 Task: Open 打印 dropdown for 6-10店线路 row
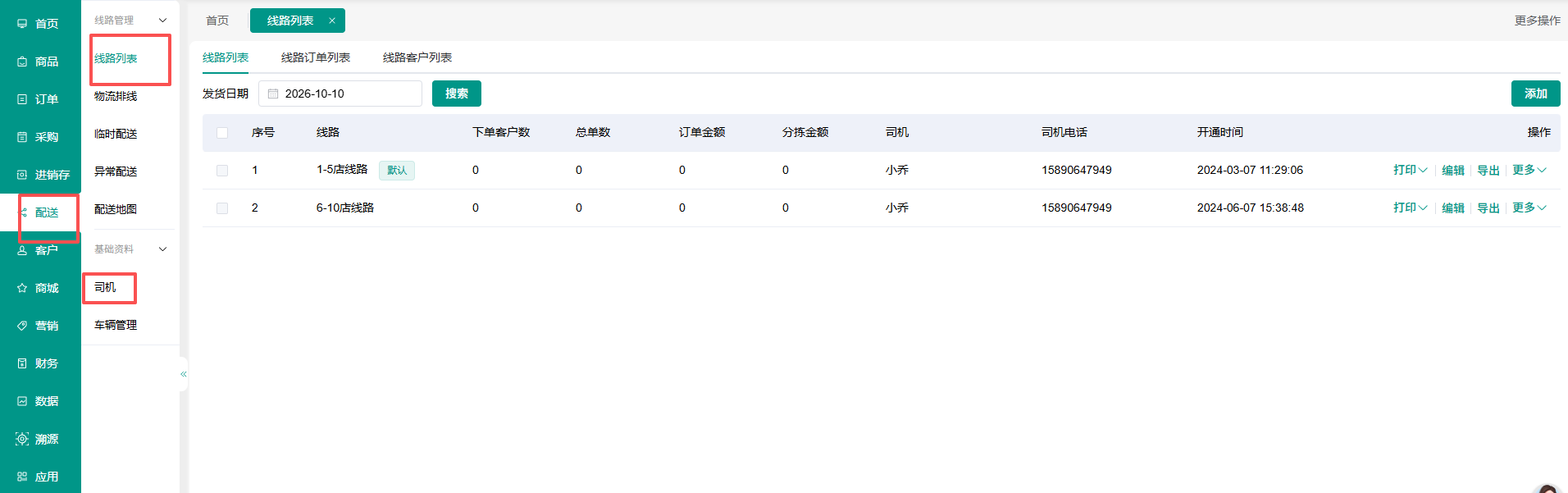point(1411,208)
